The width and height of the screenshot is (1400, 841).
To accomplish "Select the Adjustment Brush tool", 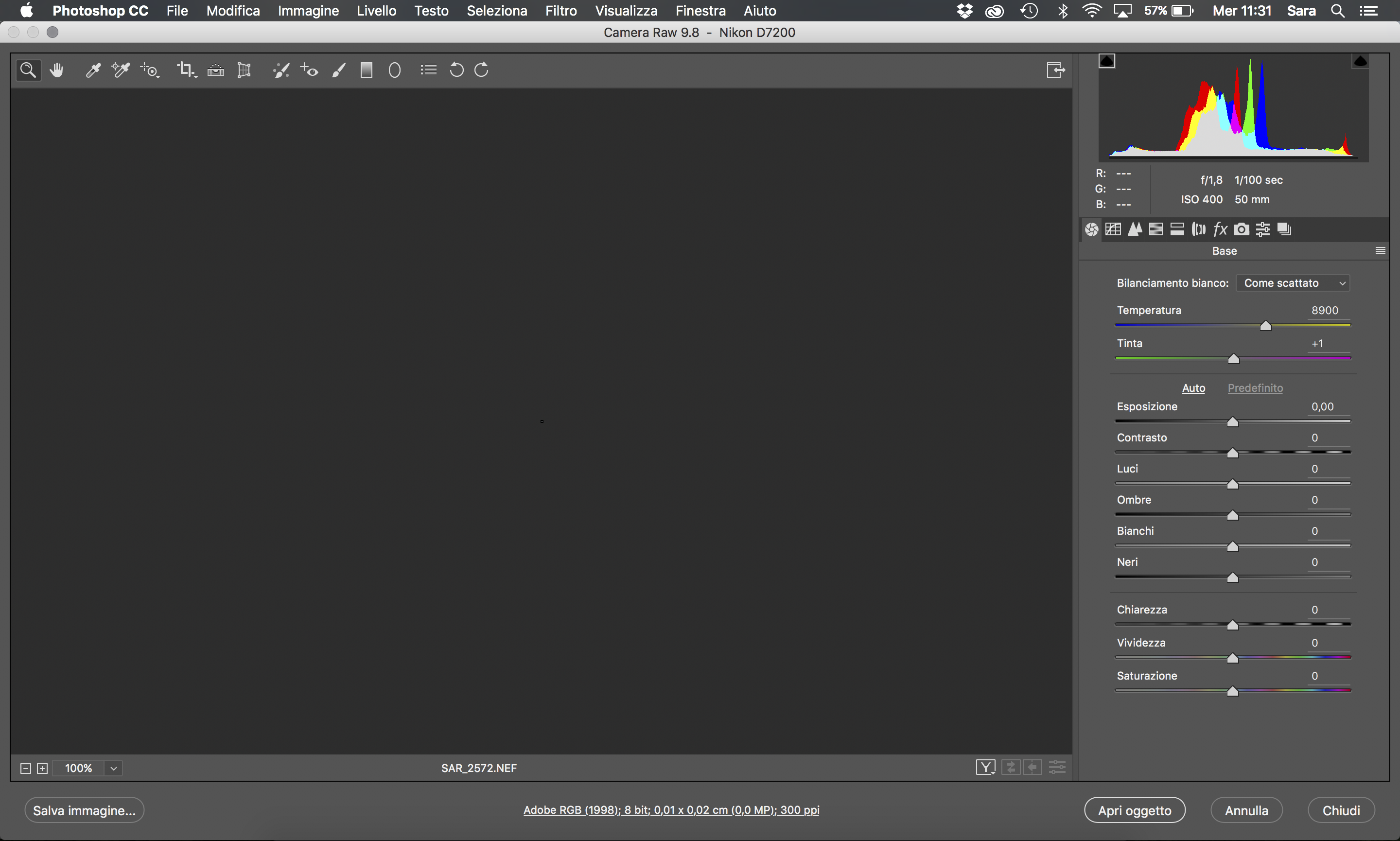I will click(x=339, y=70).
